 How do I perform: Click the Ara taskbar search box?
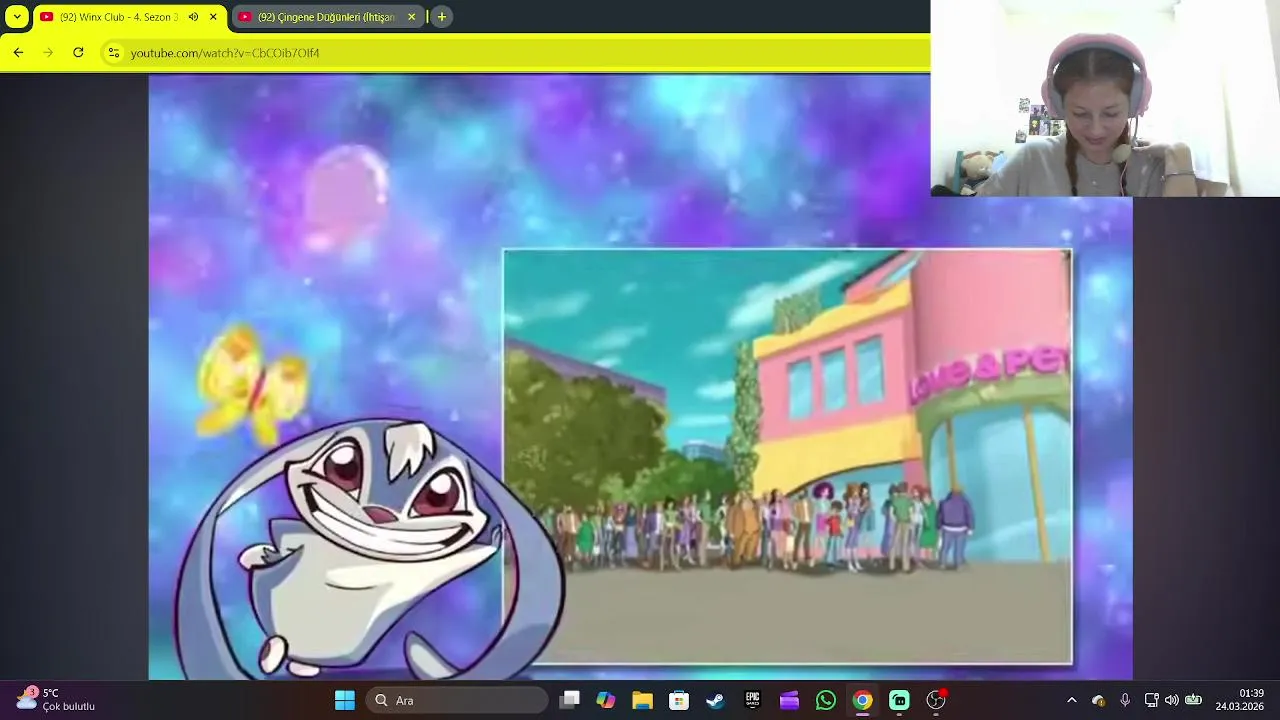click(456, 700)
